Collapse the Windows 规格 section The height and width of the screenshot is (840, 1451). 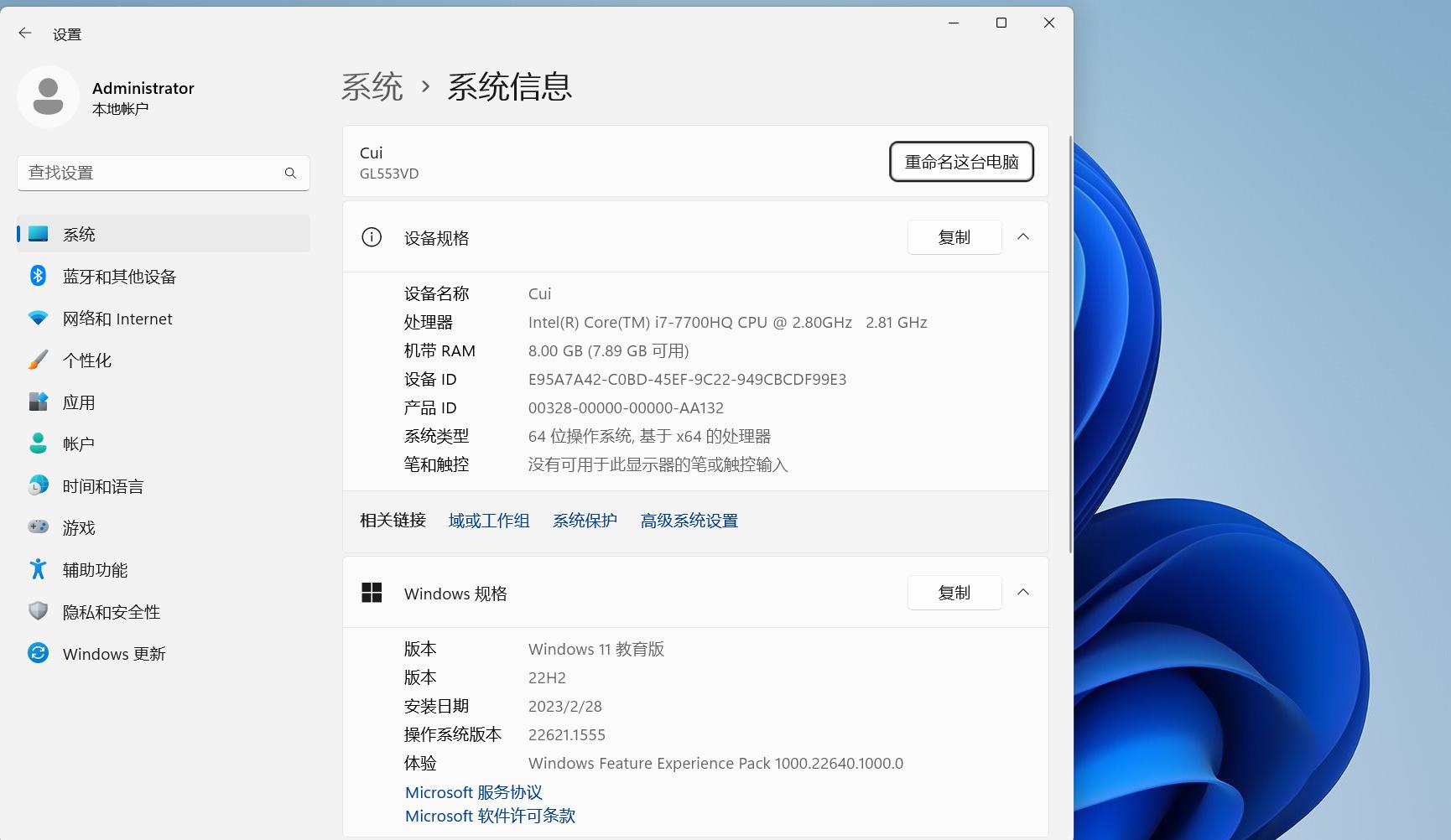[x=1023, y=592]
